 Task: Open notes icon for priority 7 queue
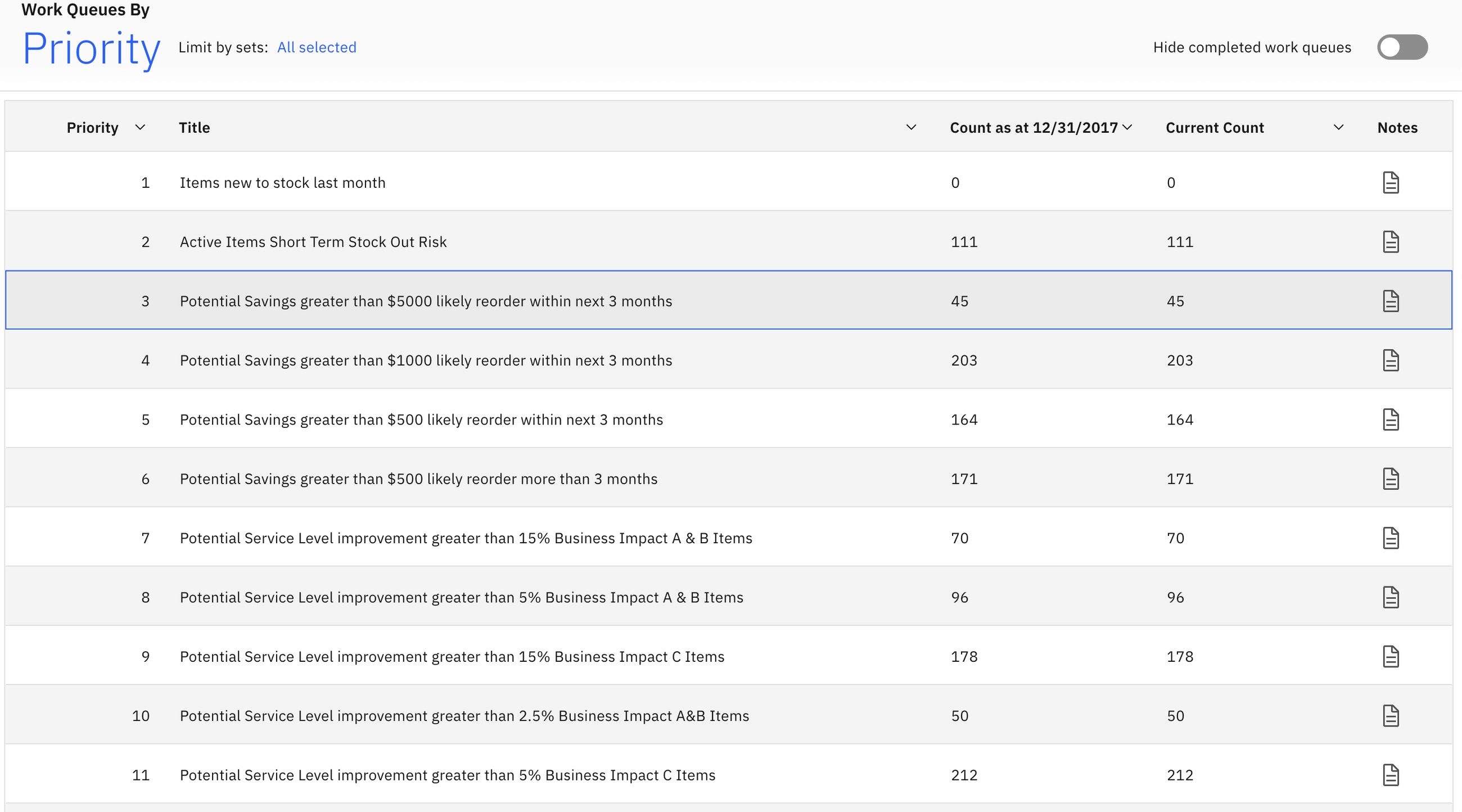[x=1391, y=538]
